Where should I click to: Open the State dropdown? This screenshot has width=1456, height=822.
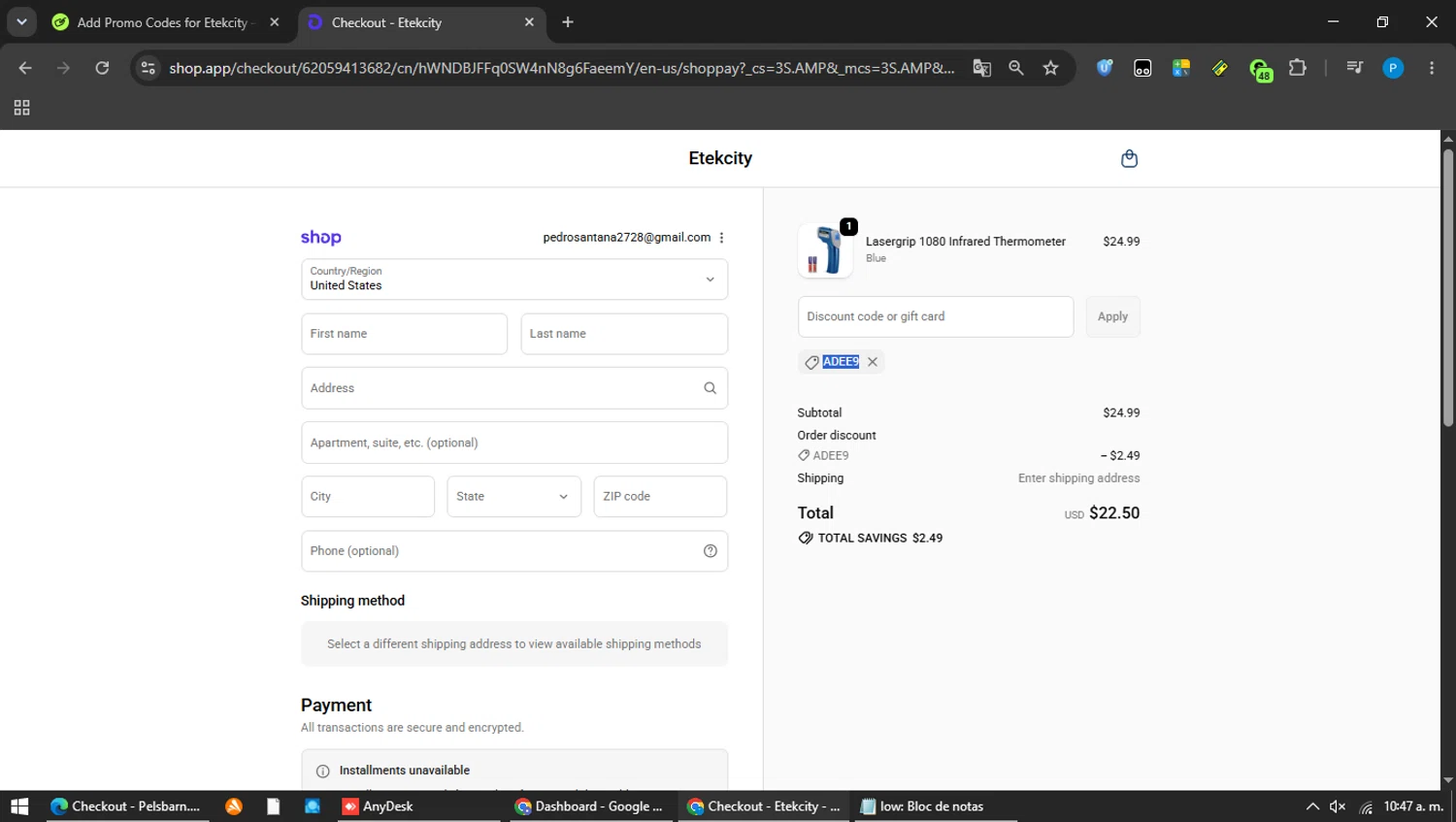pyautogui.click(x=513, y=497)
